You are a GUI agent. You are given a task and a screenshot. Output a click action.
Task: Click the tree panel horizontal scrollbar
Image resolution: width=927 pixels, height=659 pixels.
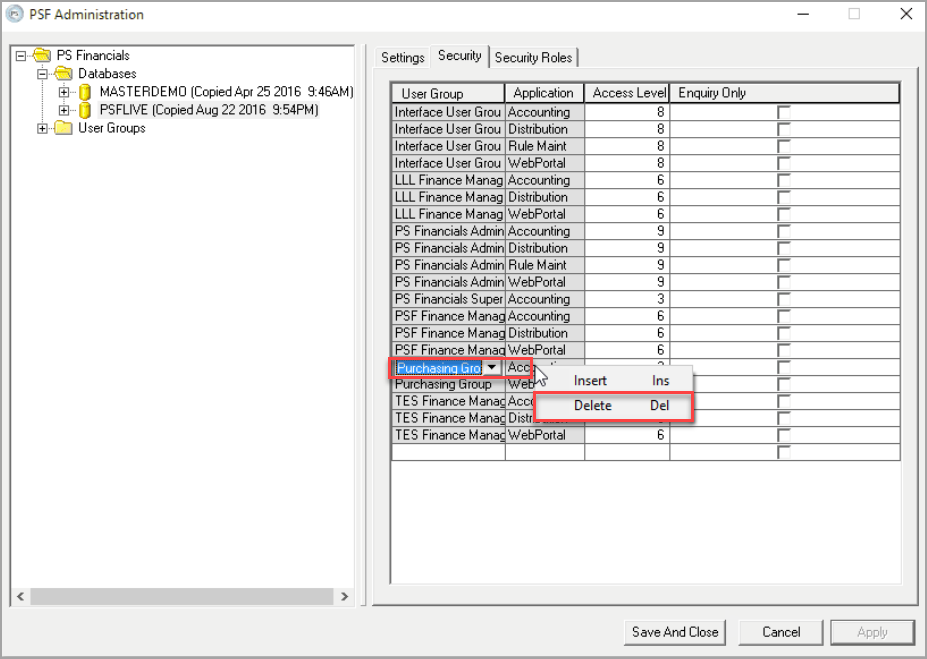180,596
